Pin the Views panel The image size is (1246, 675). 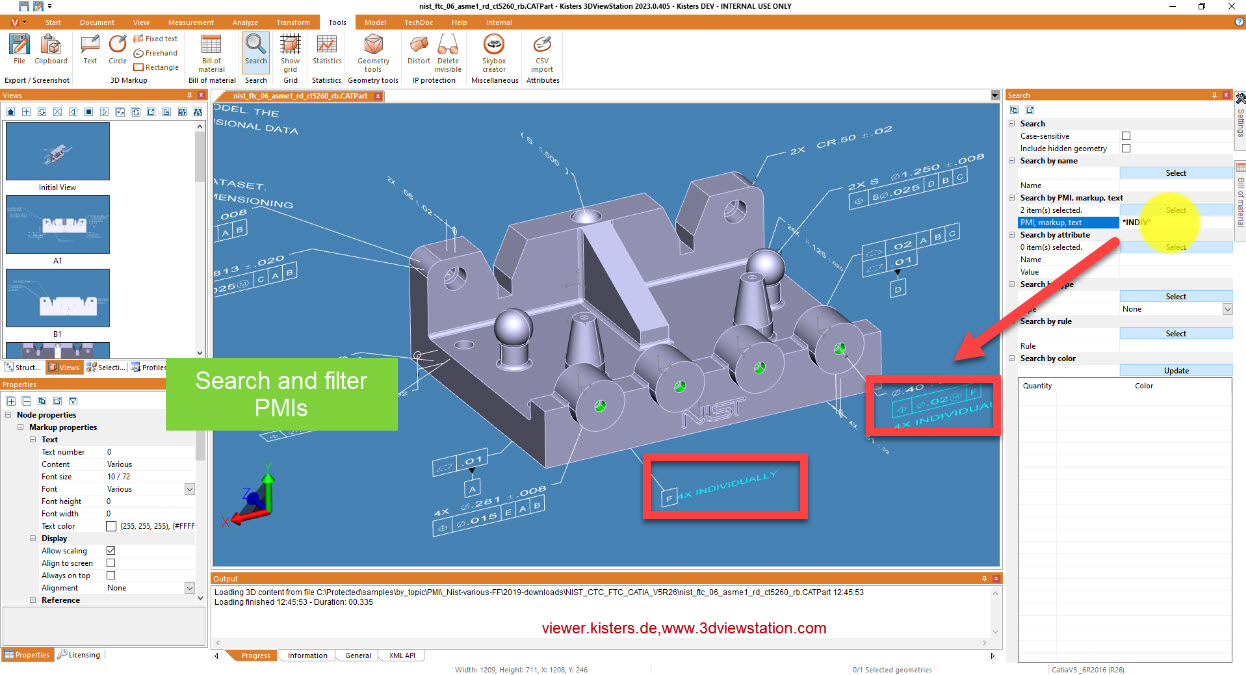tap(189, 95)
